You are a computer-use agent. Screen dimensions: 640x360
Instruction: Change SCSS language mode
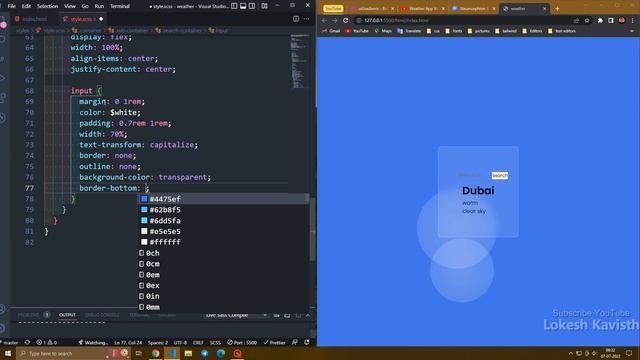pos(215,342)
